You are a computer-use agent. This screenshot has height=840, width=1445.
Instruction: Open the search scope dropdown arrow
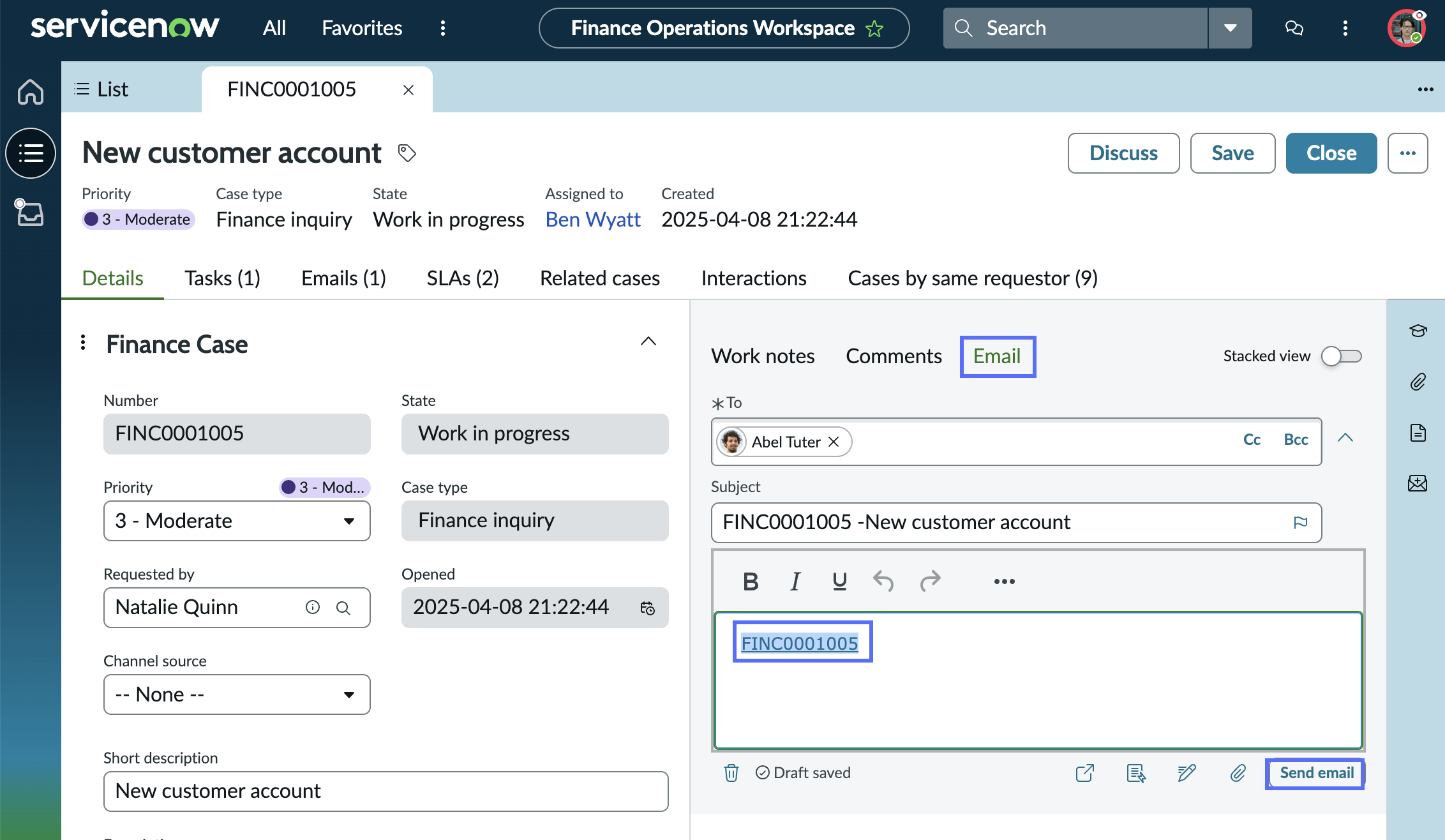(1230, 28)
